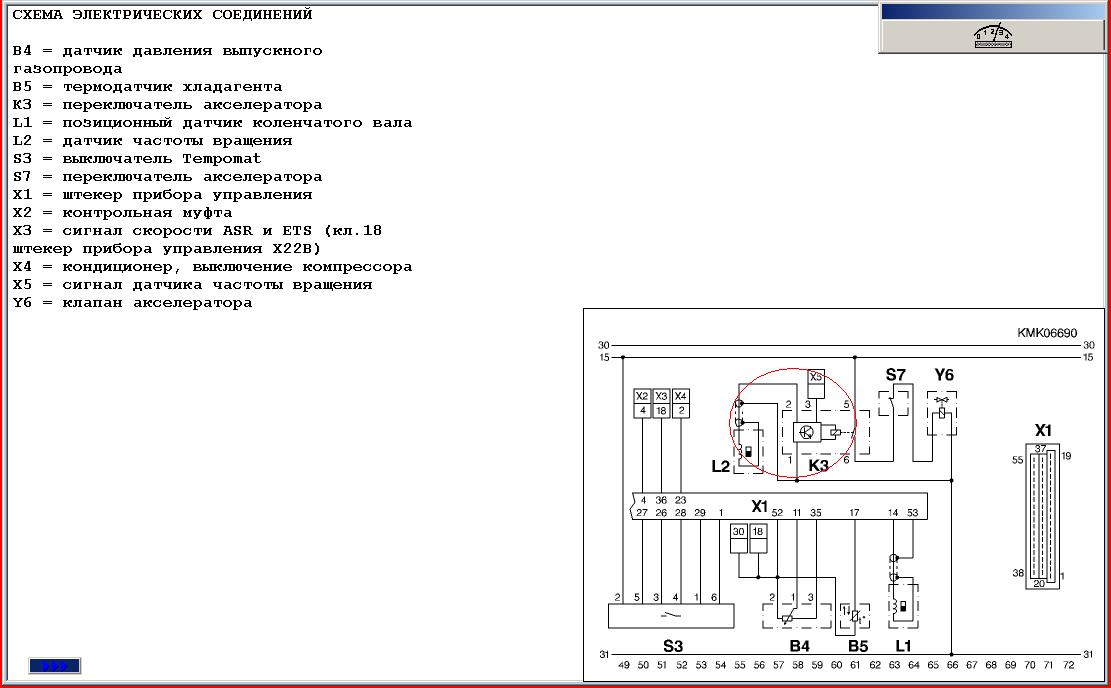Click the B5 coolant thermosensor symbol
1111x688 pixels.
point(855,615)
